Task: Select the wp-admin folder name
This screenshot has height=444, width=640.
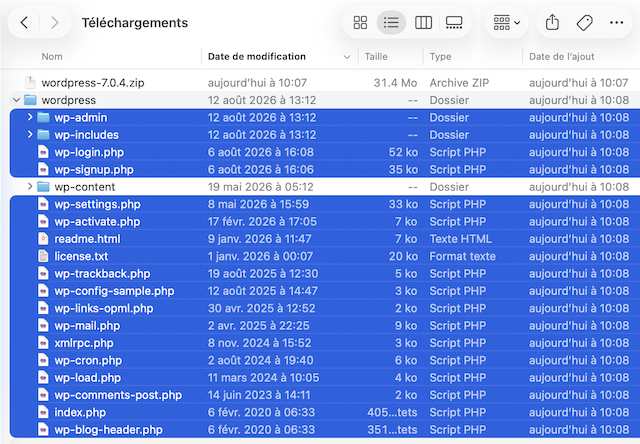Action: pos(81,118)
